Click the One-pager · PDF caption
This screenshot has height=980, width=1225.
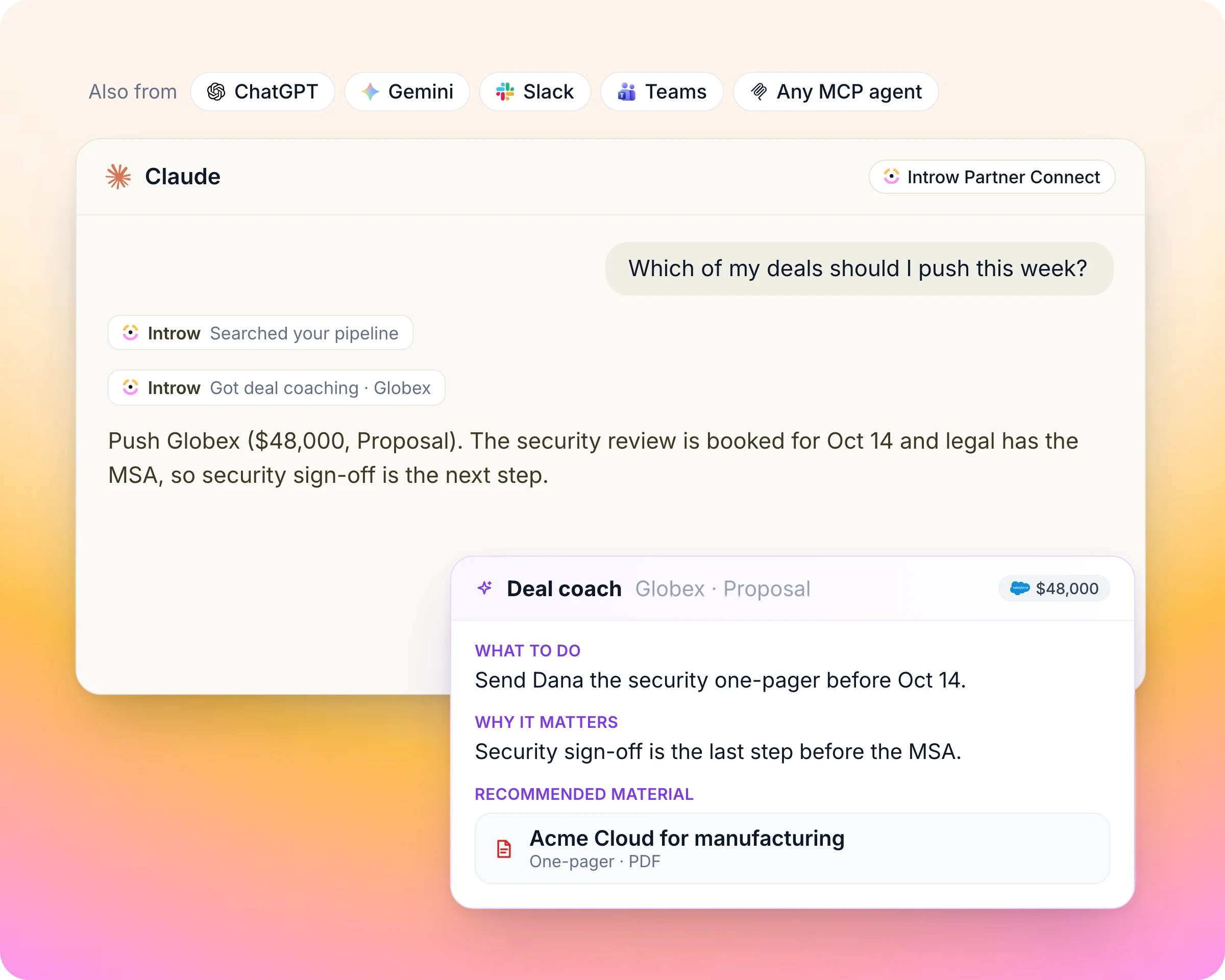(595, 862)
